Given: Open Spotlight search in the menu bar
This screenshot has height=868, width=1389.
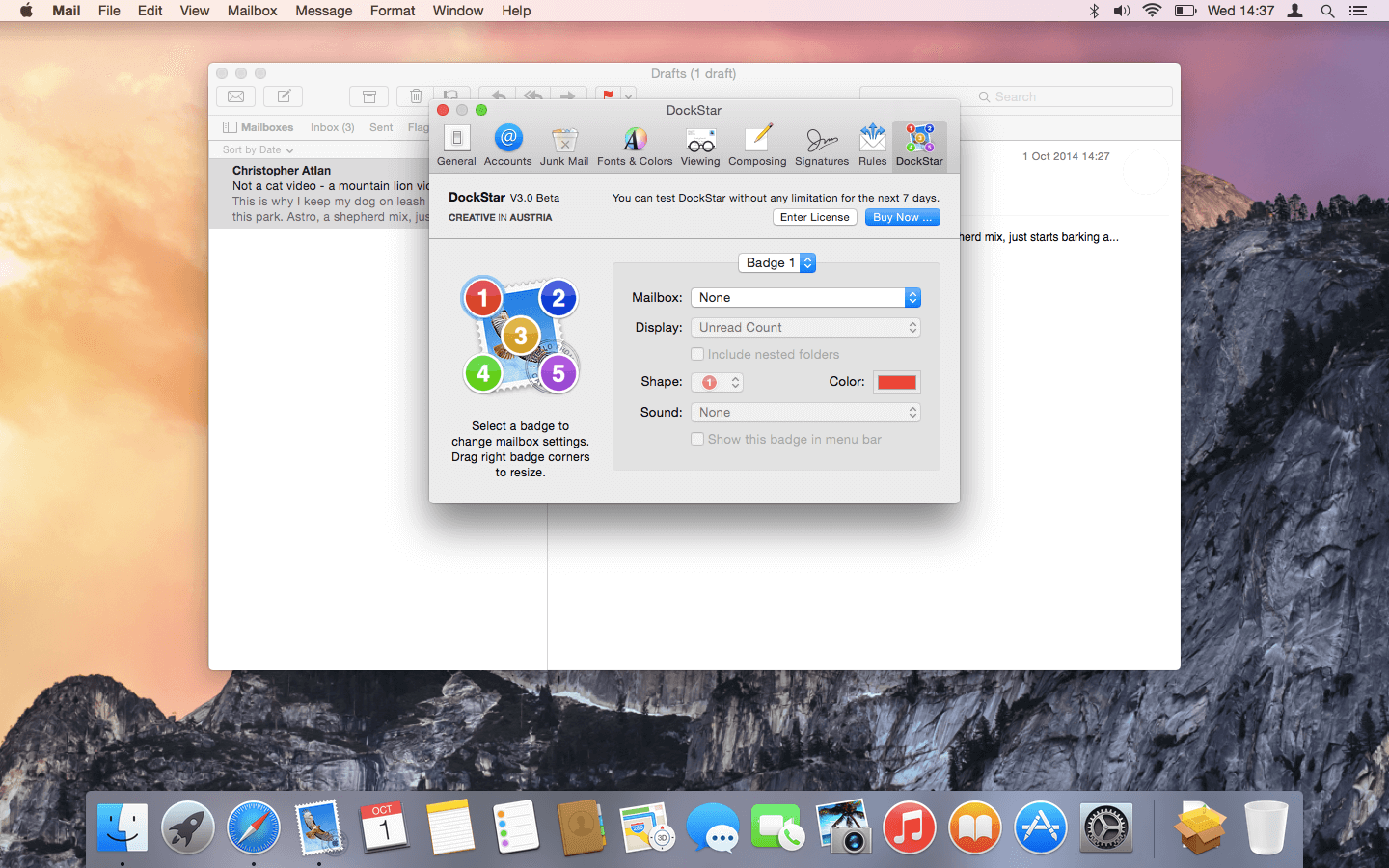Looking at the screenshot, I should tap(1327, 11).
